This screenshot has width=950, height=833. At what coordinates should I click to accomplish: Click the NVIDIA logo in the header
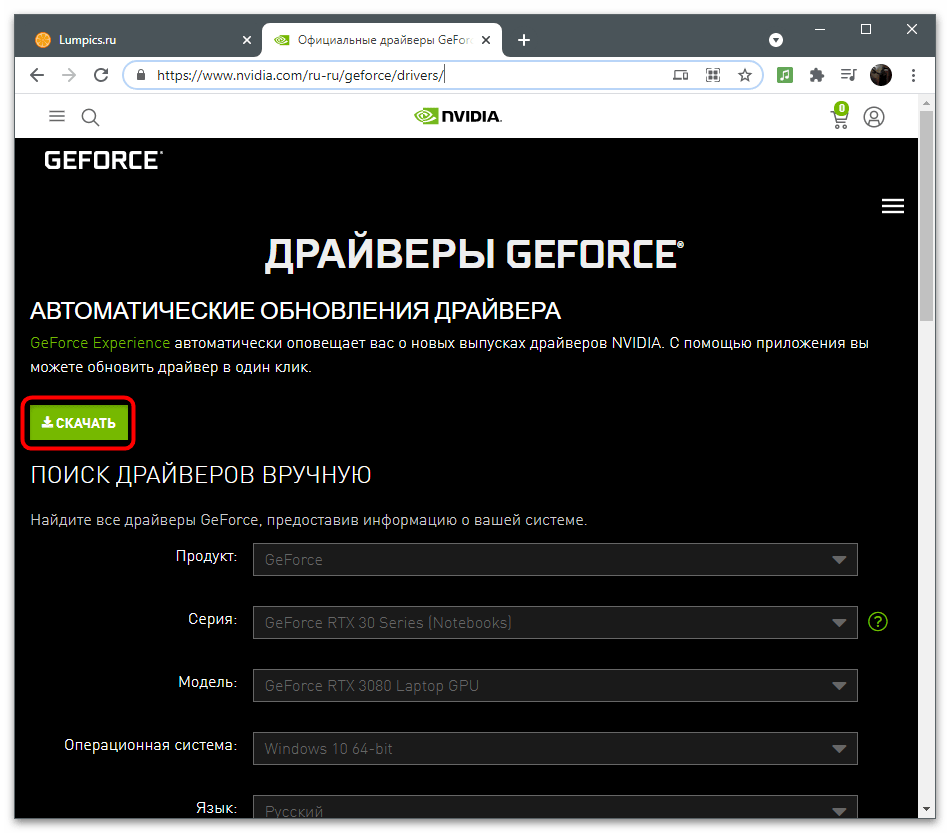pos(458,117)
